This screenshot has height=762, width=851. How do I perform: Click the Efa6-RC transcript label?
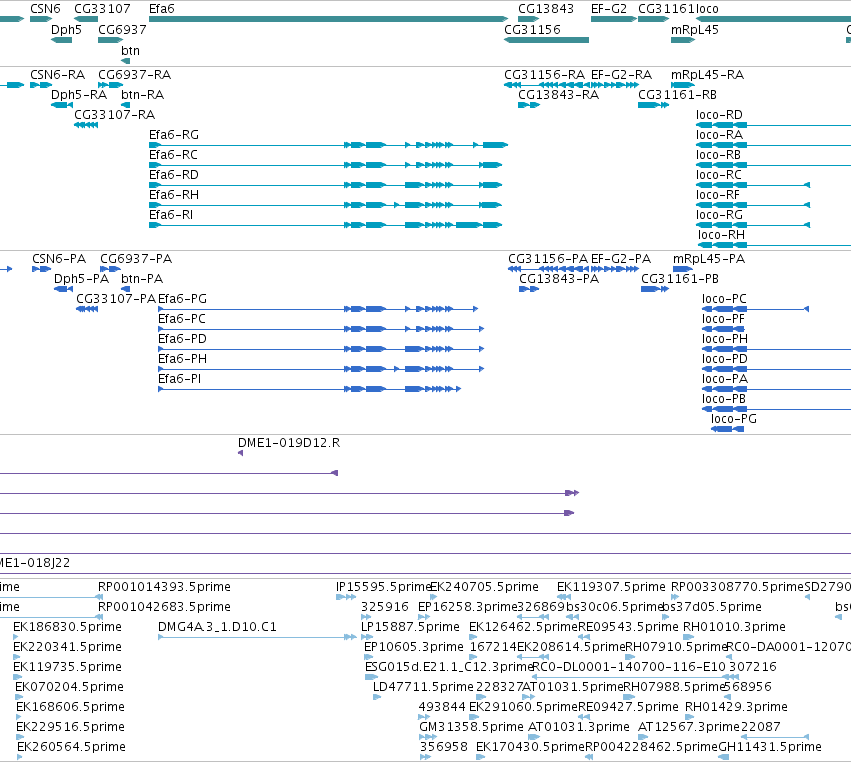click(x=173, y=155)
